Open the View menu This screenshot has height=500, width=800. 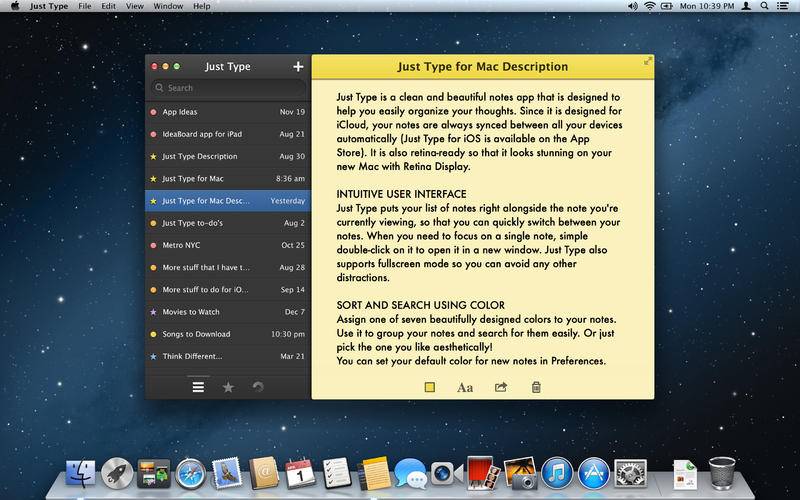click(135, 6)
